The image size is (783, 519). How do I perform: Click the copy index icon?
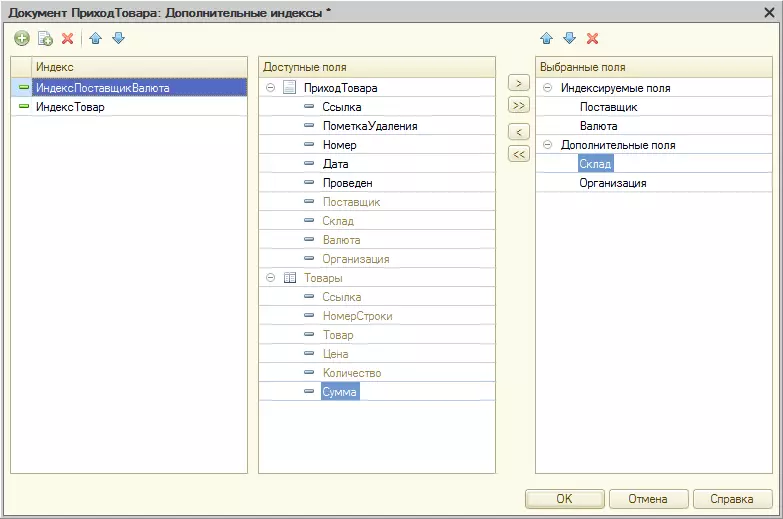click(x=45, y=38)
